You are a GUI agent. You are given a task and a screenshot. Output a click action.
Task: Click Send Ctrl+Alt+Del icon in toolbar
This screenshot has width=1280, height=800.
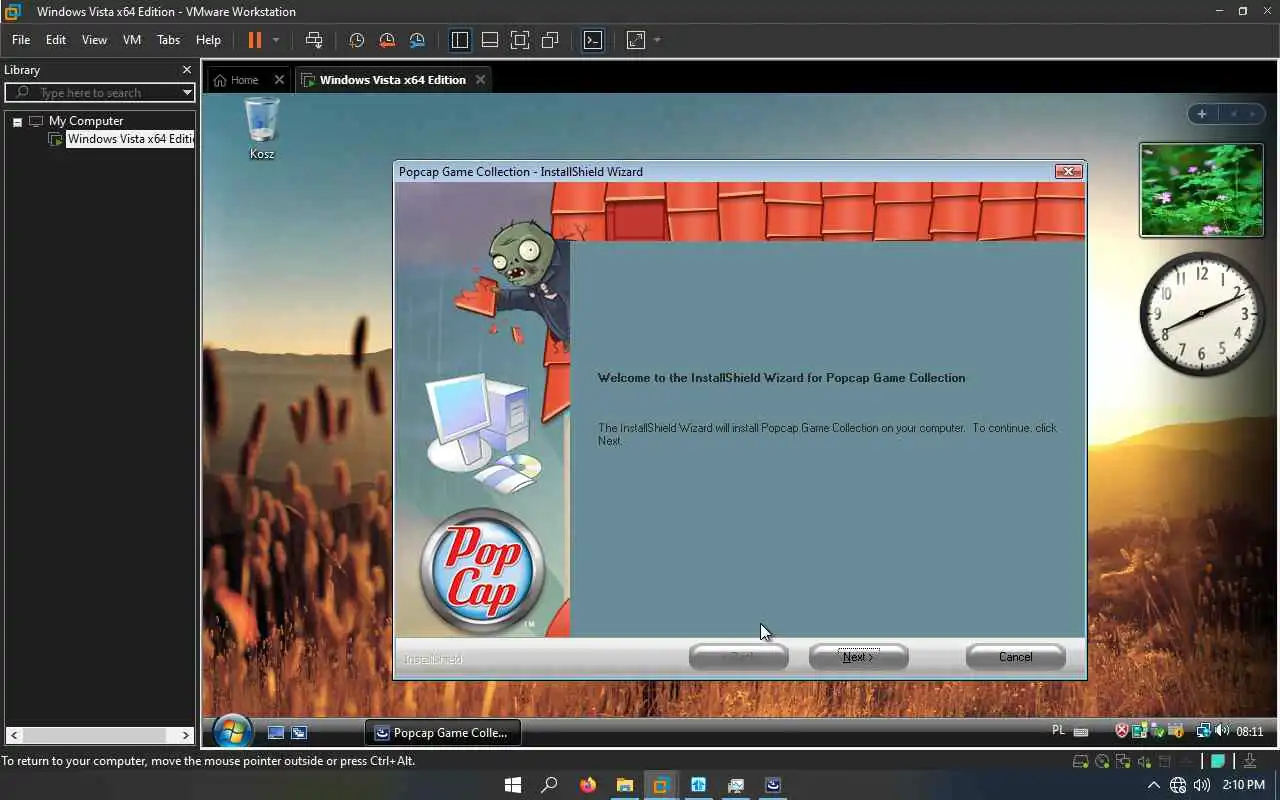pos(314,40)
